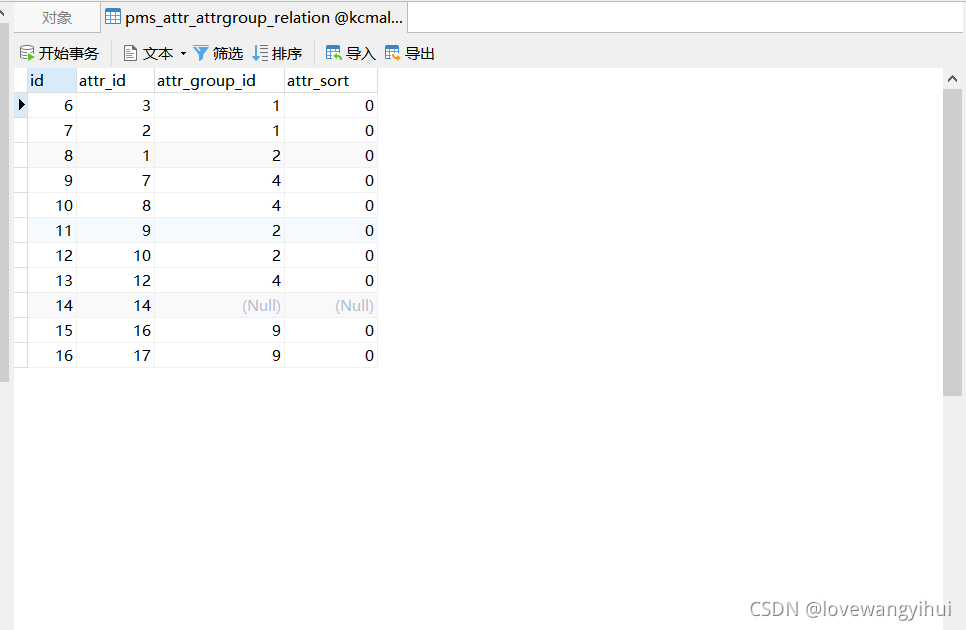Select the id cell with value 11
The width and height of the screenshot is (966, 630).
click(x=52, y=230)
